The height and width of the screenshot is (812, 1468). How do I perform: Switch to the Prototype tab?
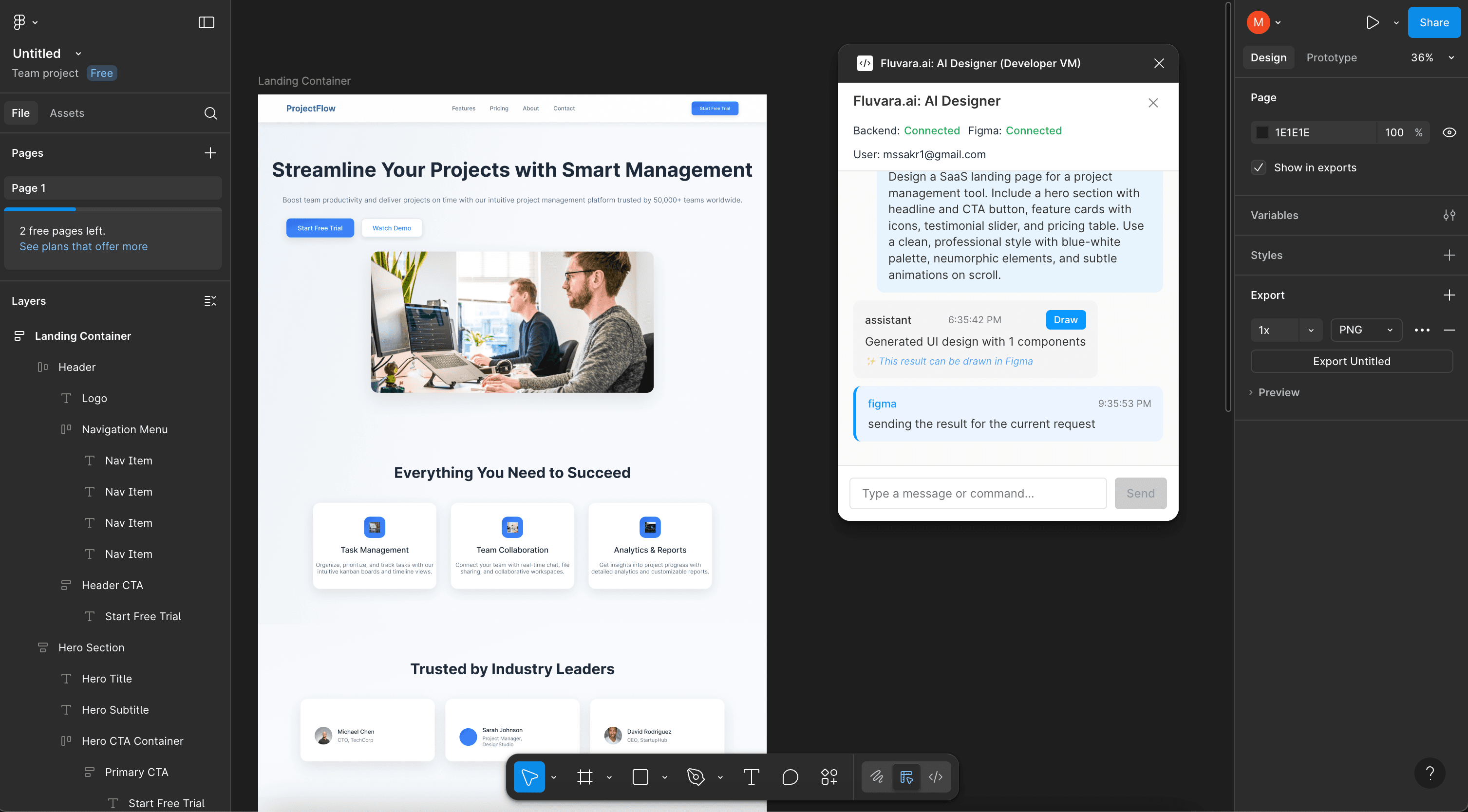tap(1332, 57)
